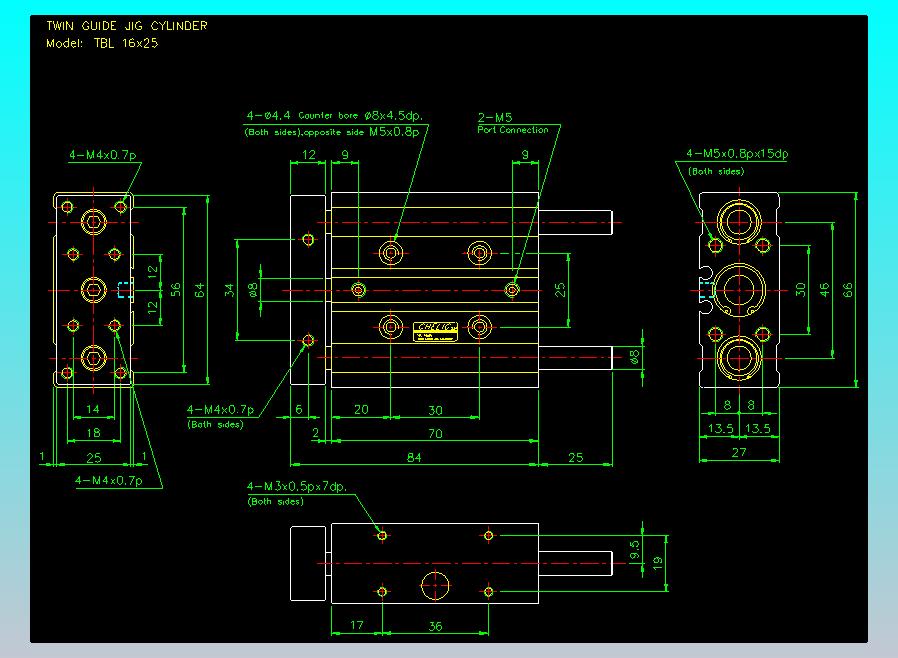Viewport: 898px width, 658px height.
Task: Select the center bore circle in right view
Action: (x=740, y=290)
